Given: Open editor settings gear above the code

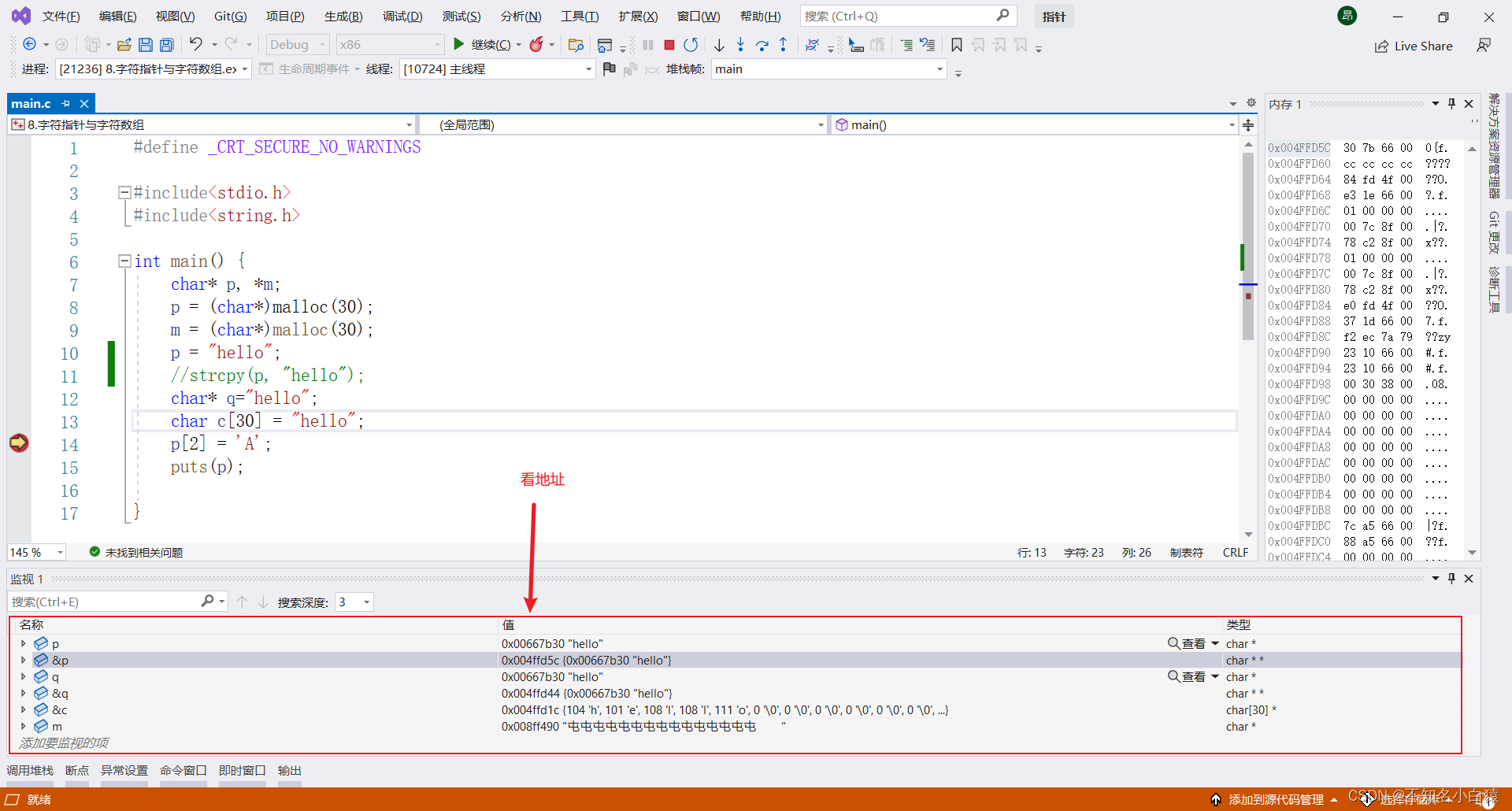Looking at the screenshot, I should tap(1251, 103).
